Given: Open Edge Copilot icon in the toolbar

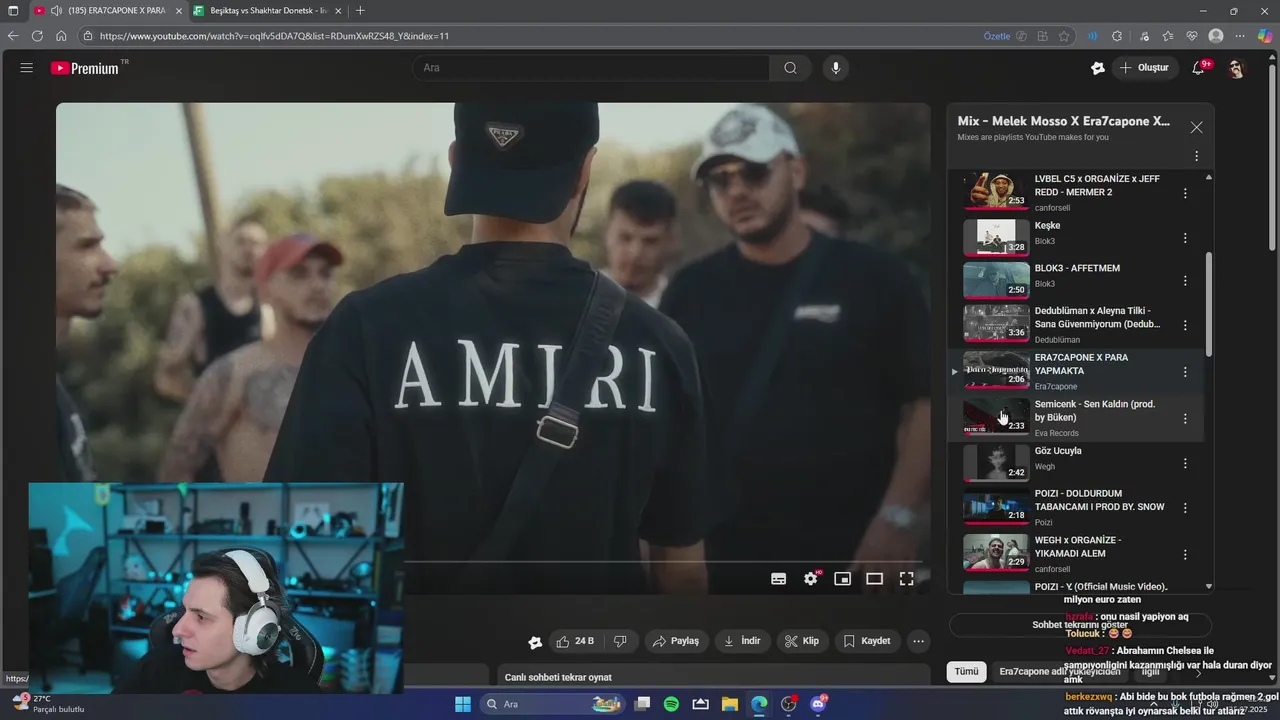Looking at the screenshot, I should pos(1264,36).
